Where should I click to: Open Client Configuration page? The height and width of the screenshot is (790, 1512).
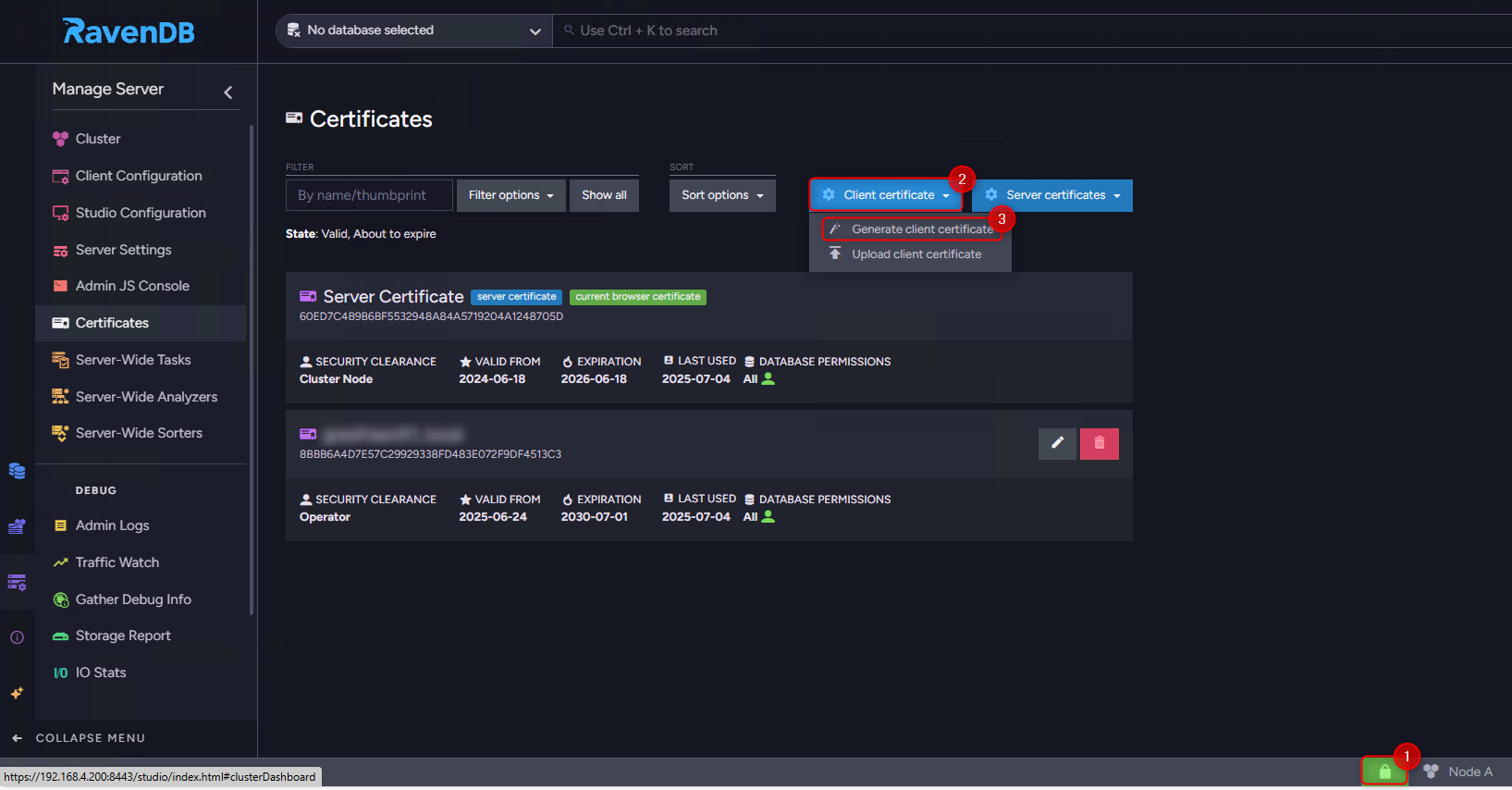click(141, 176)
